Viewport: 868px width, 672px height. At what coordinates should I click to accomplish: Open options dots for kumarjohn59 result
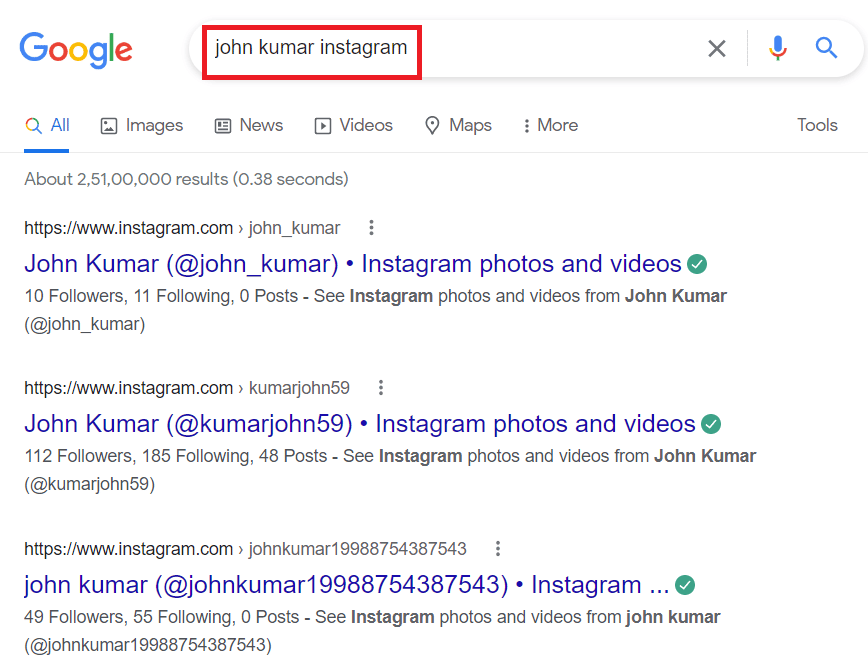381,387
